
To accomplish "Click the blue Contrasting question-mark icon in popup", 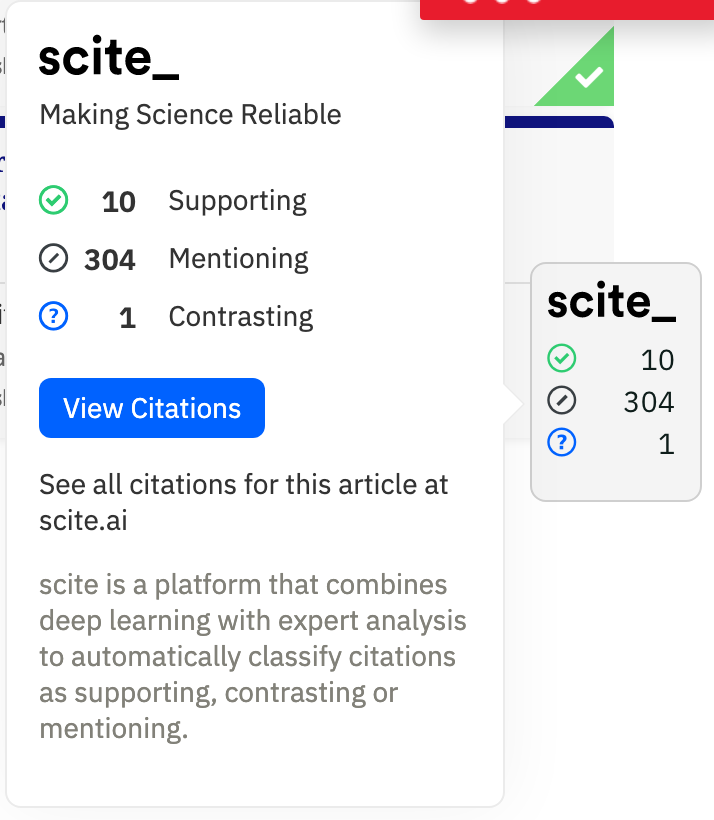I will 53,317.
